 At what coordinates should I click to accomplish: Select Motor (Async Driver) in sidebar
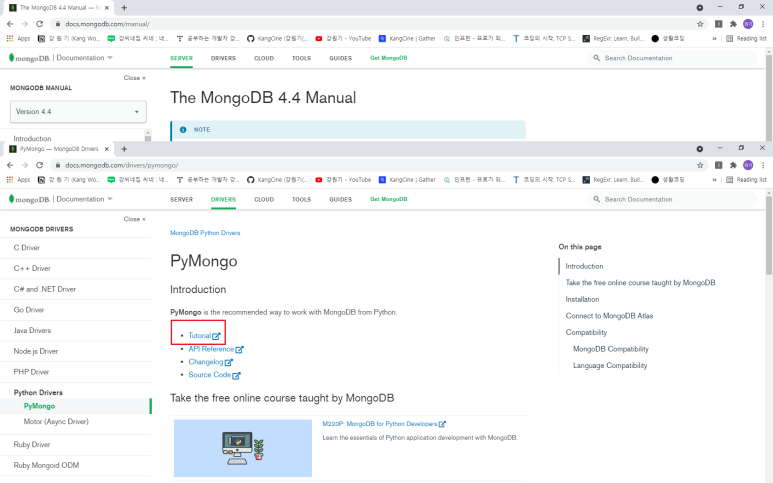click(56, 421)
